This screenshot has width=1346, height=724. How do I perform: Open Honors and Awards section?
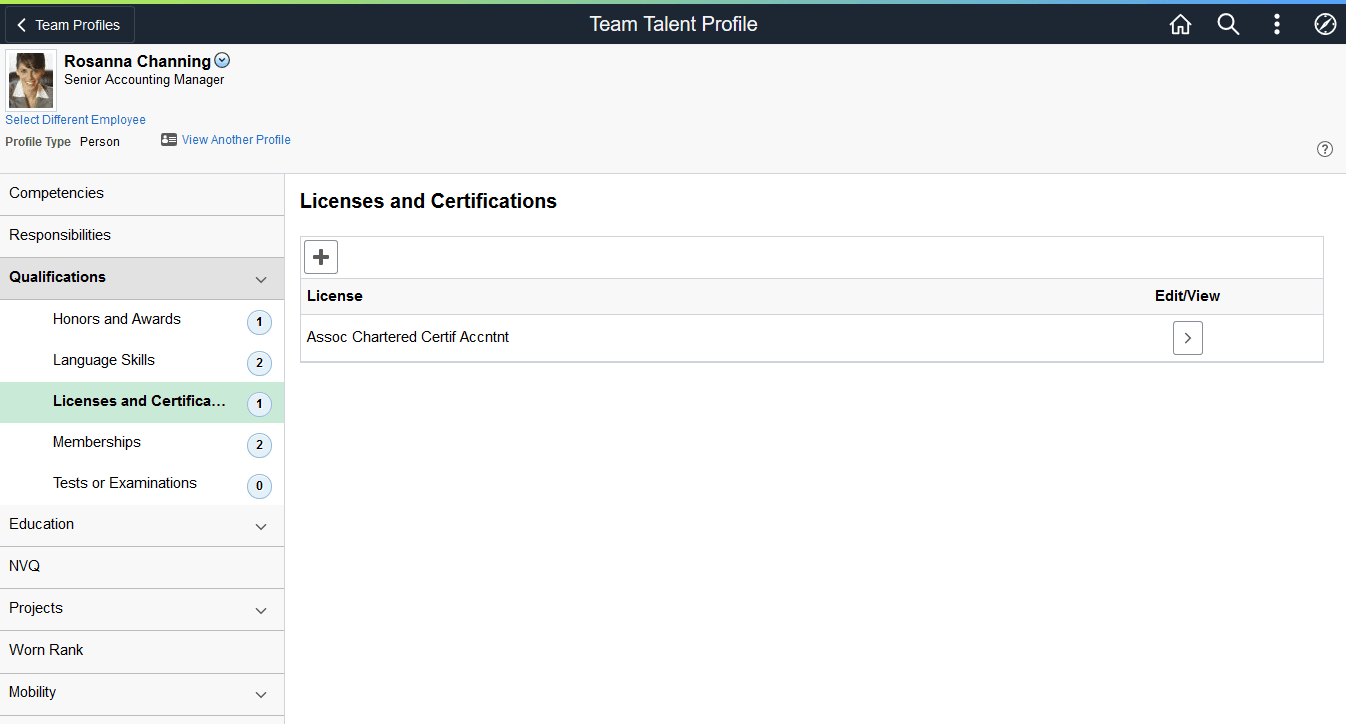click(x=116, y=318)
